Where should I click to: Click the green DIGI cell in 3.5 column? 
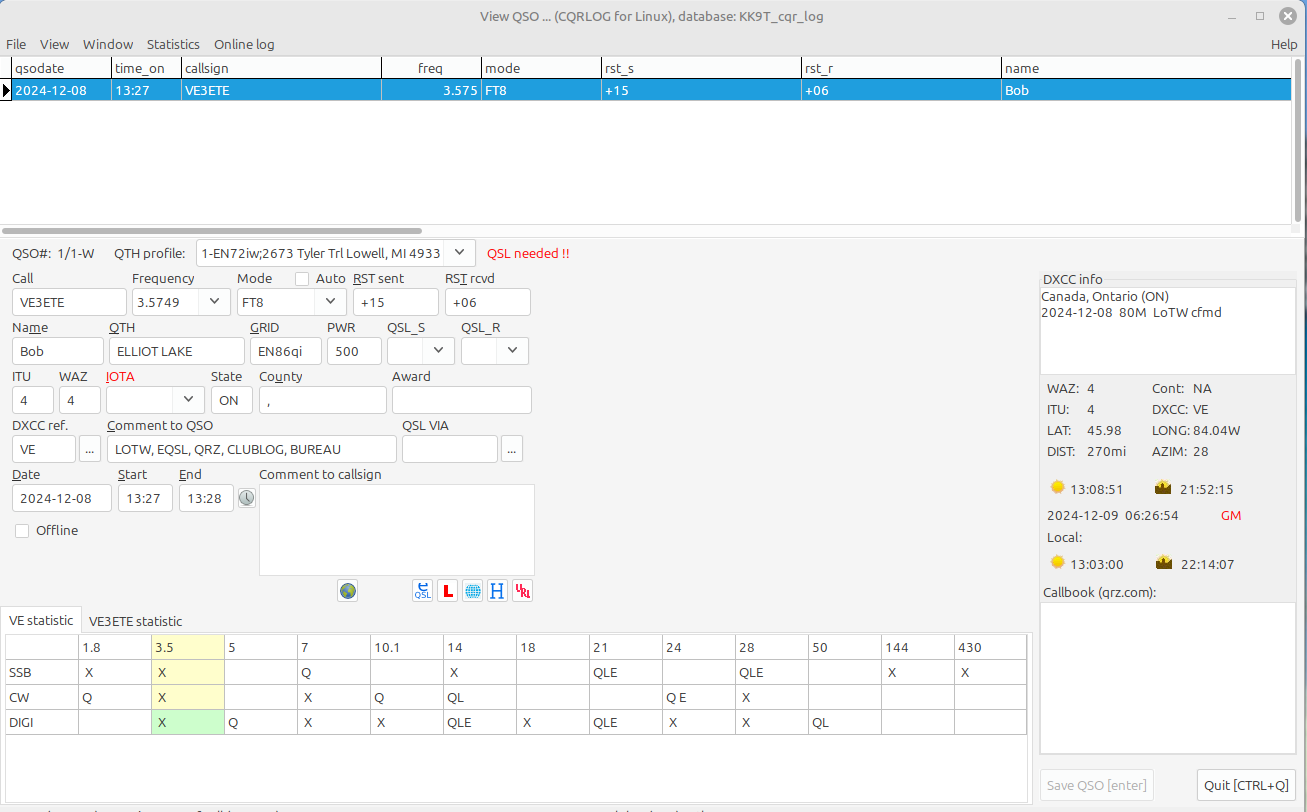click(188, 722)
